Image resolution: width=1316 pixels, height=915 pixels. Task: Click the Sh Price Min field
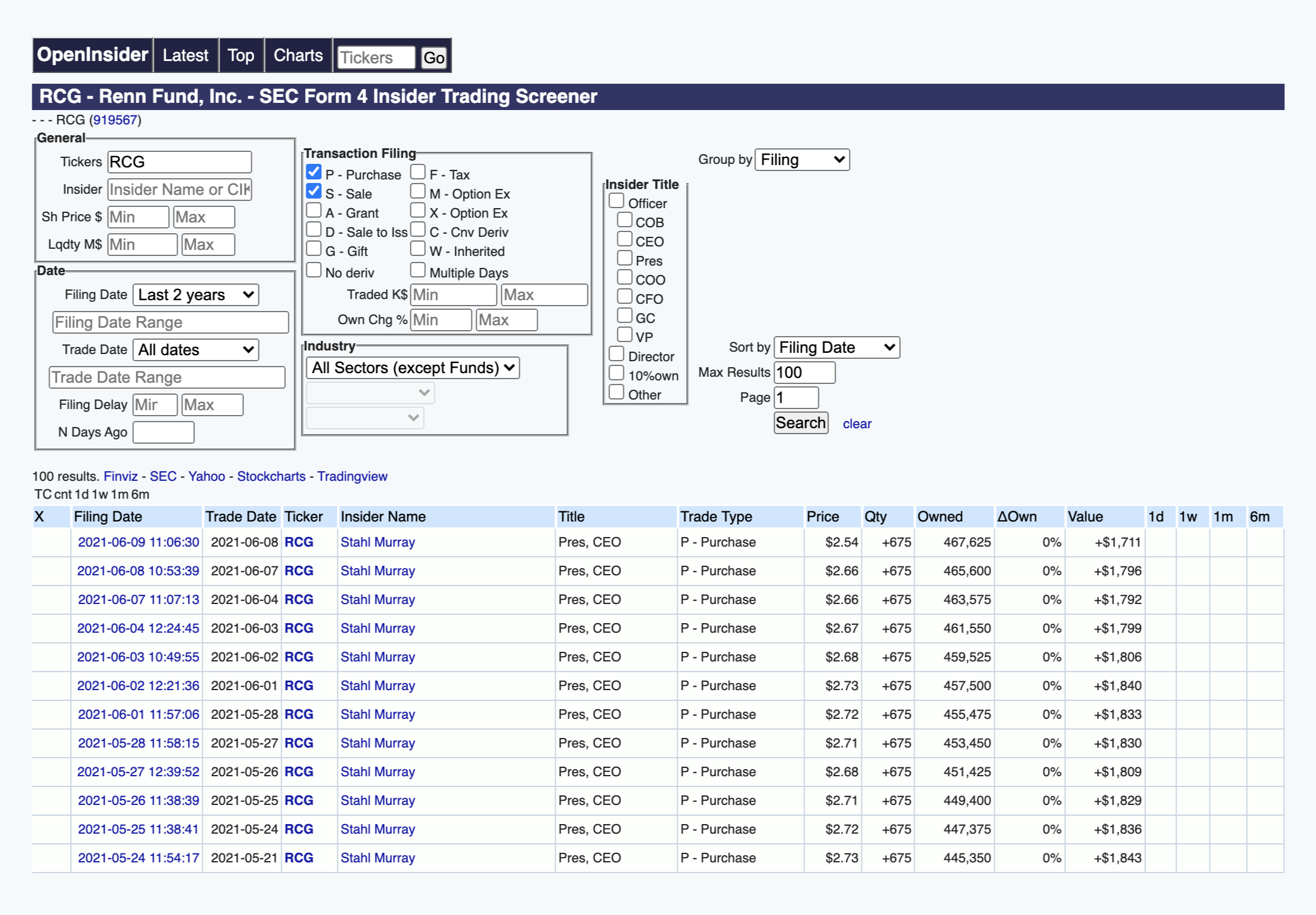click(138, 217)
